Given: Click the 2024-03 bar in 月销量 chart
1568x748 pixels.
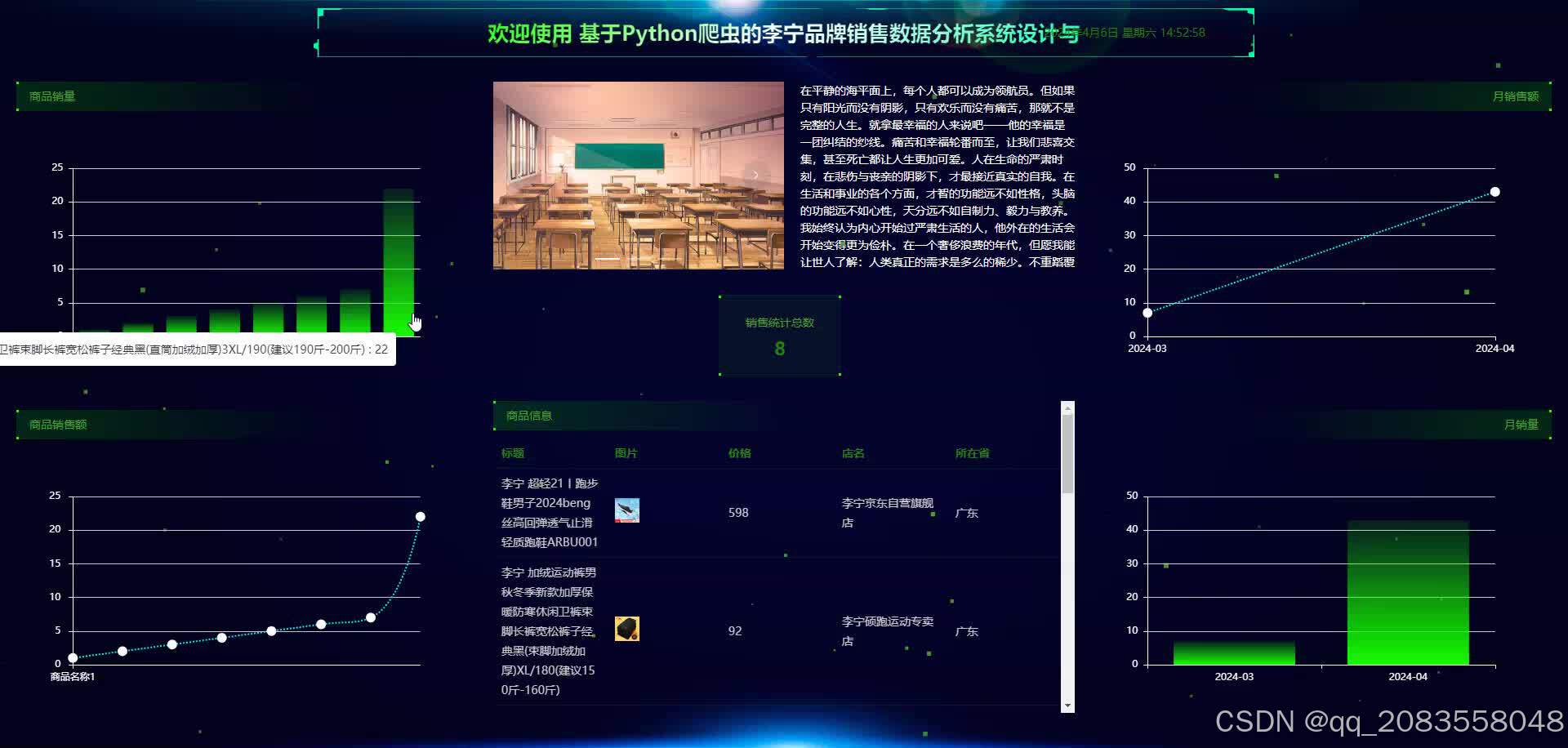Looking at the screenshot, I should coord(1234,653).
